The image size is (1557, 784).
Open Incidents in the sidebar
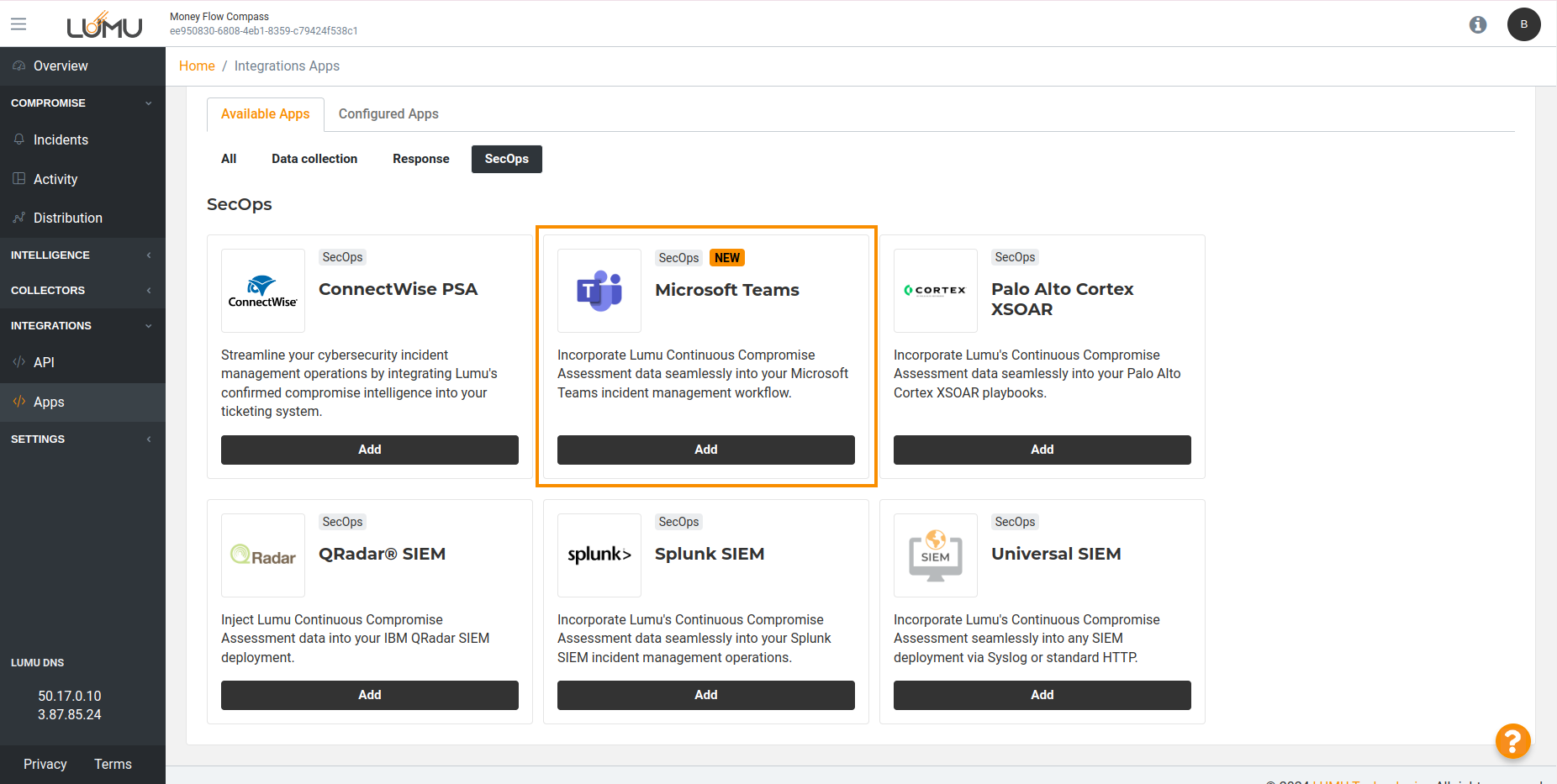61,140
